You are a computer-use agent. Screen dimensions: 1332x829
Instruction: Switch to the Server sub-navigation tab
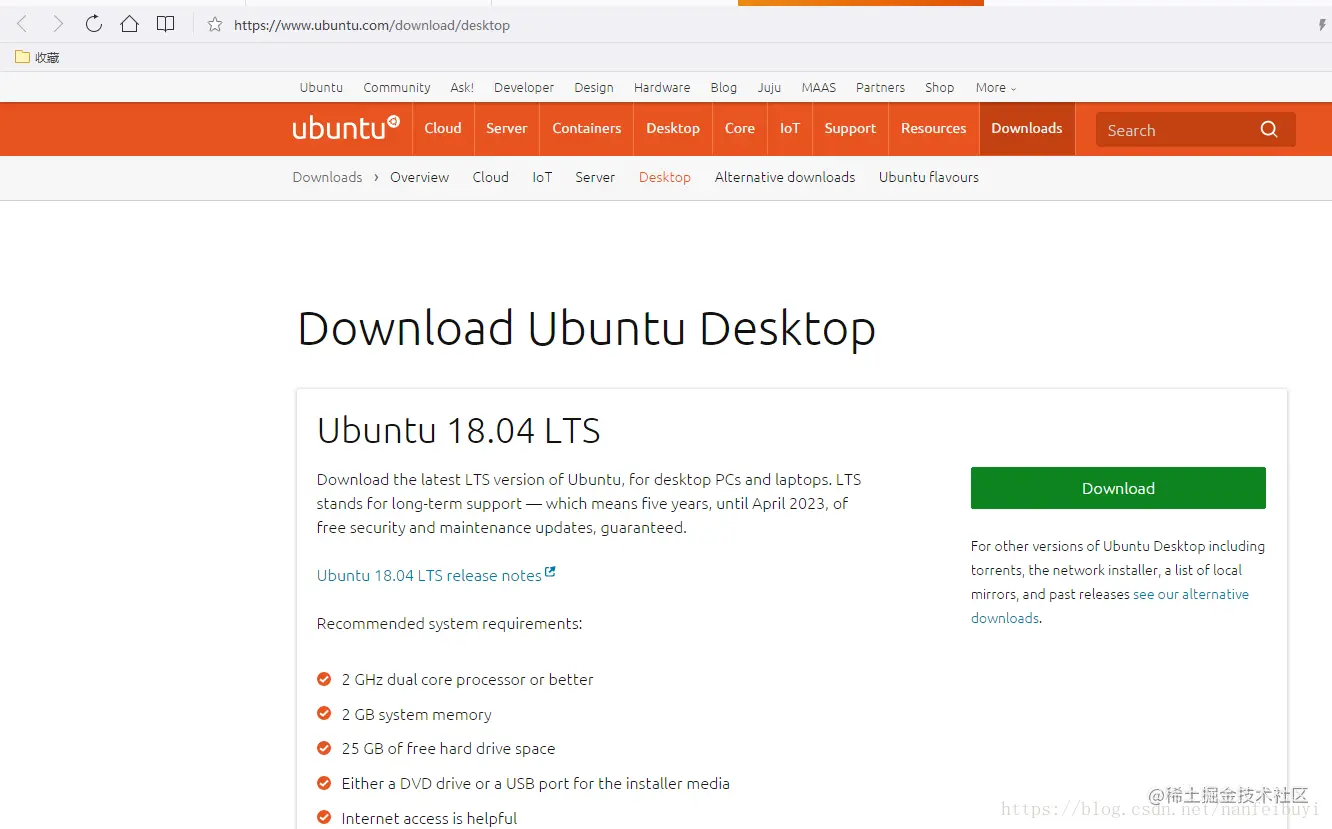tap(595, 177)
